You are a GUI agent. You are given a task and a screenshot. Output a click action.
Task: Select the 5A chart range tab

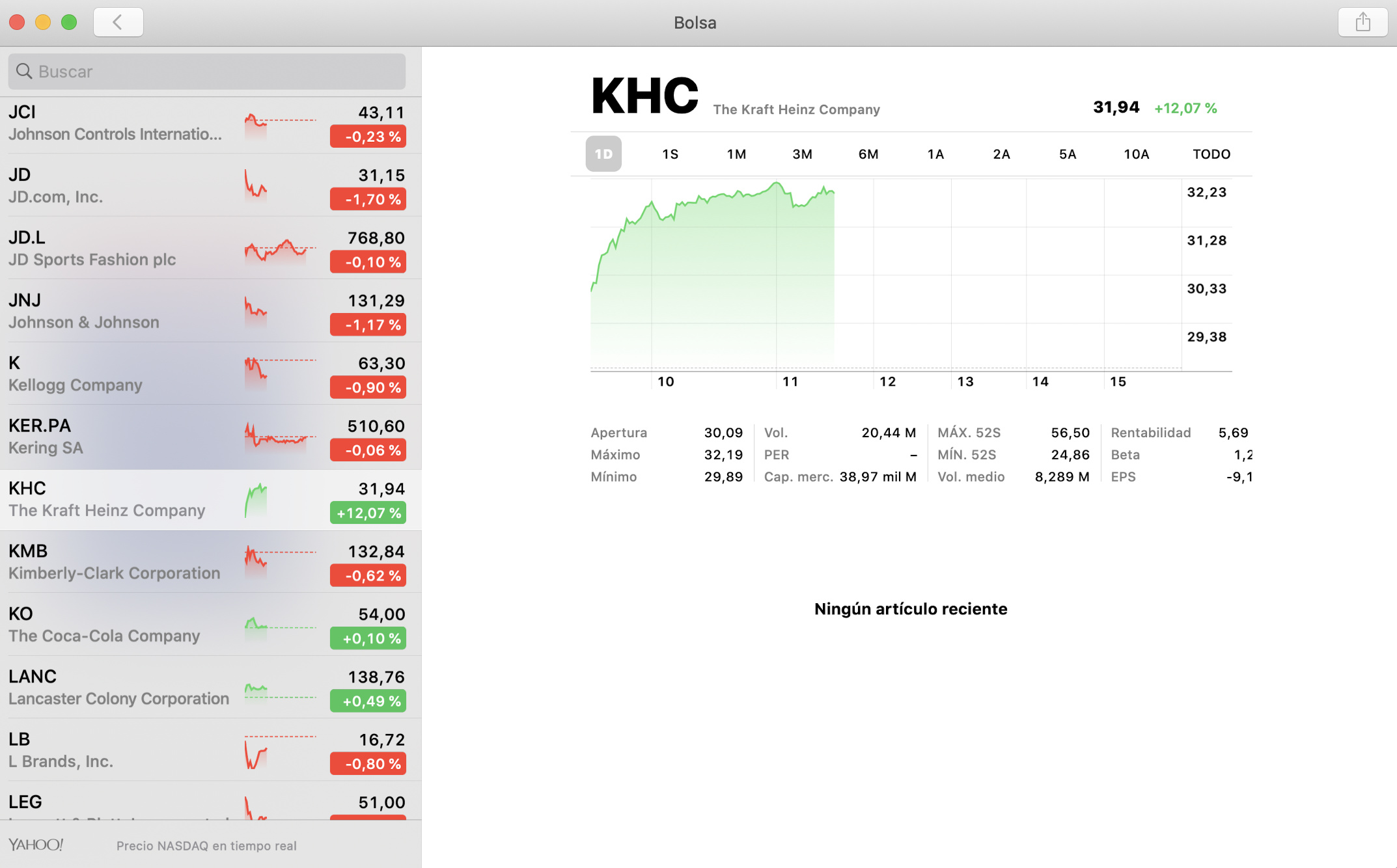point(1068,154)
